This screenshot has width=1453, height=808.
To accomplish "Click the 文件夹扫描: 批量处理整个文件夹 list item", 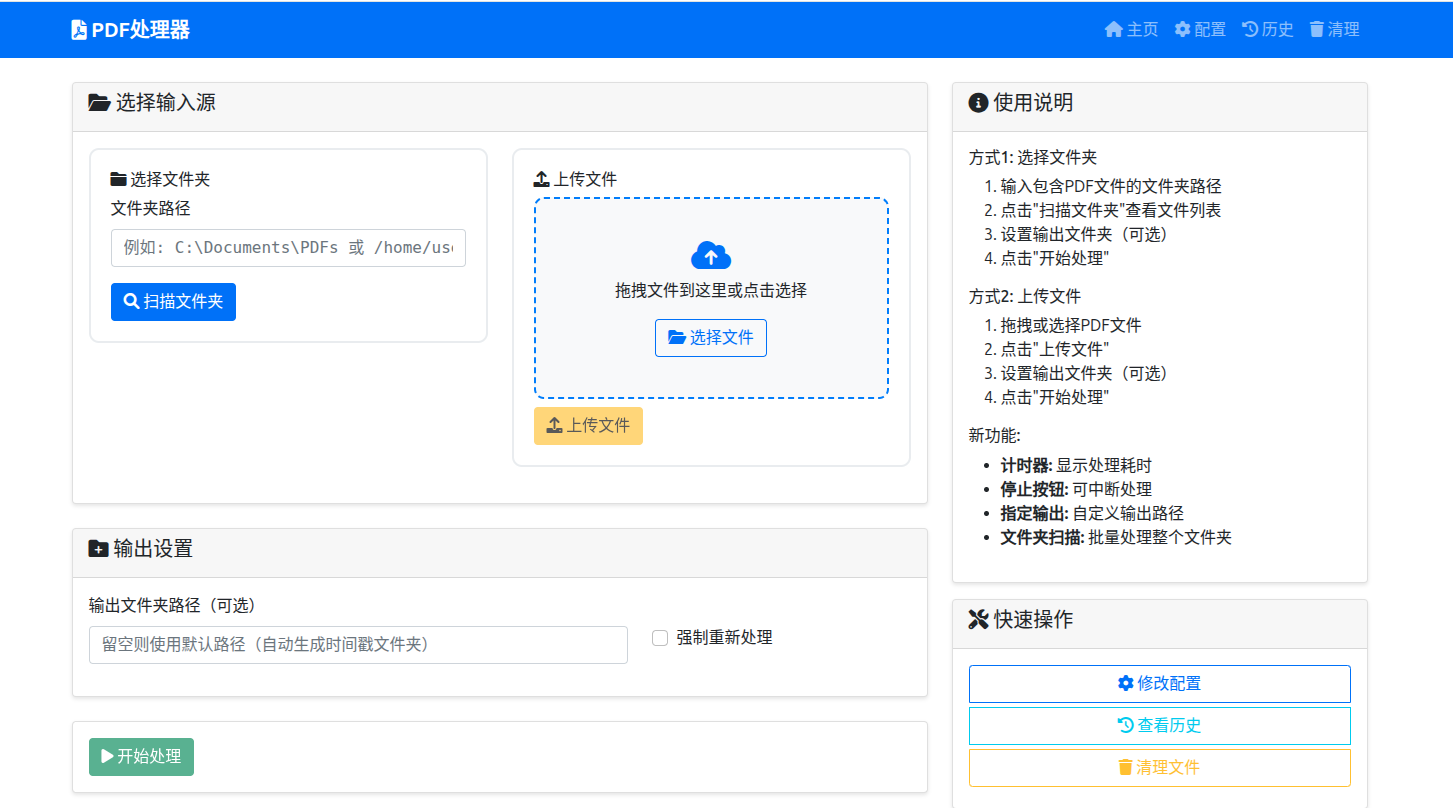I will (x=1116, y=538).
